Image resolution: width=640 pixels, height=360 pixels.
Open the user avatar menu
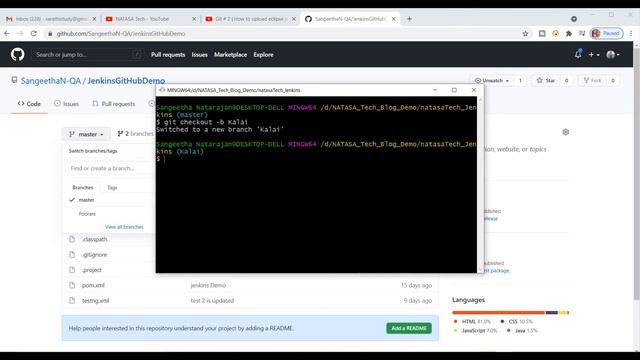[613, 54]
